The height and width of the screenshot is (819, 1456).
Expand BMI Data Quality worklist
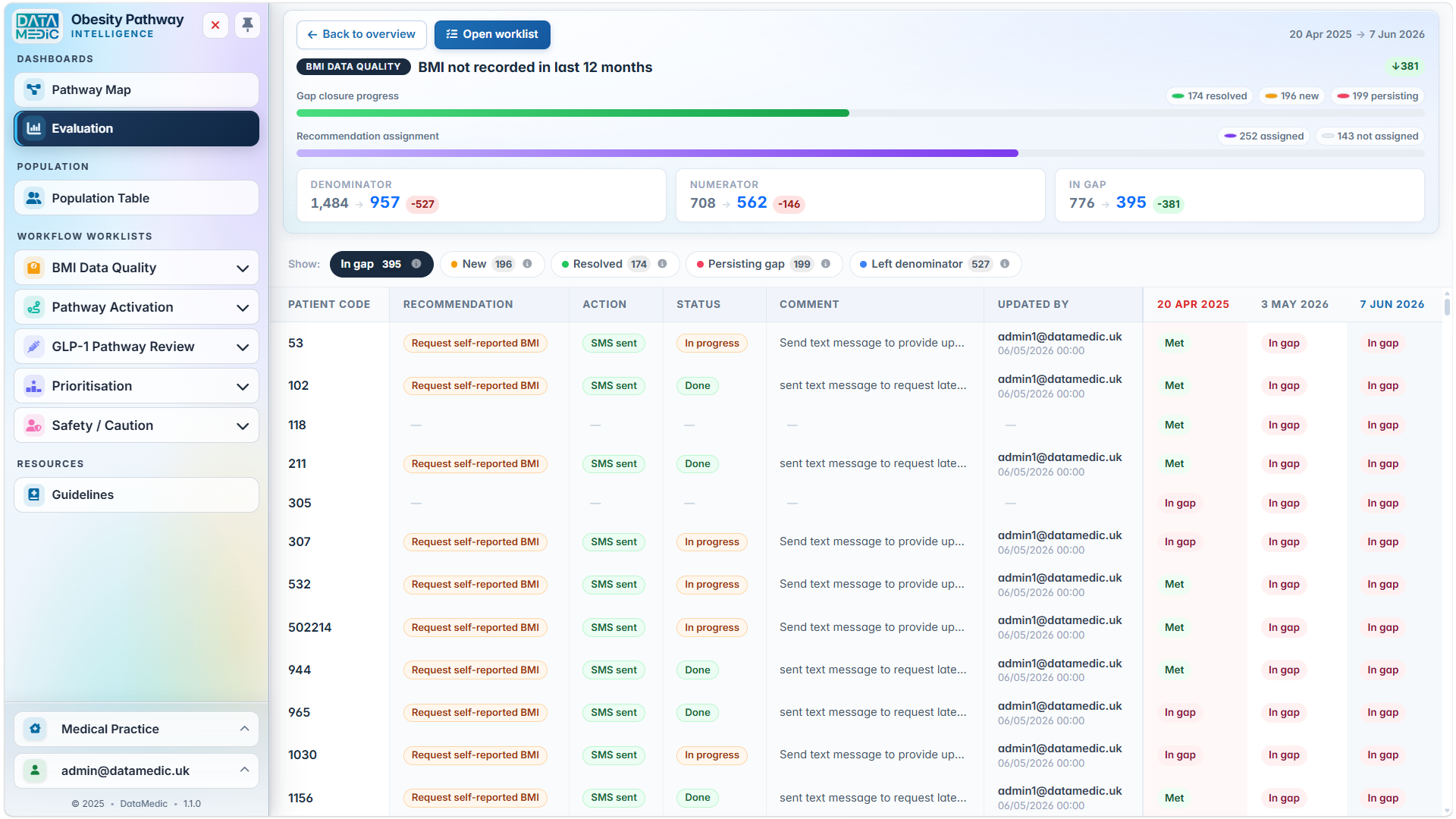click(243, 268)
